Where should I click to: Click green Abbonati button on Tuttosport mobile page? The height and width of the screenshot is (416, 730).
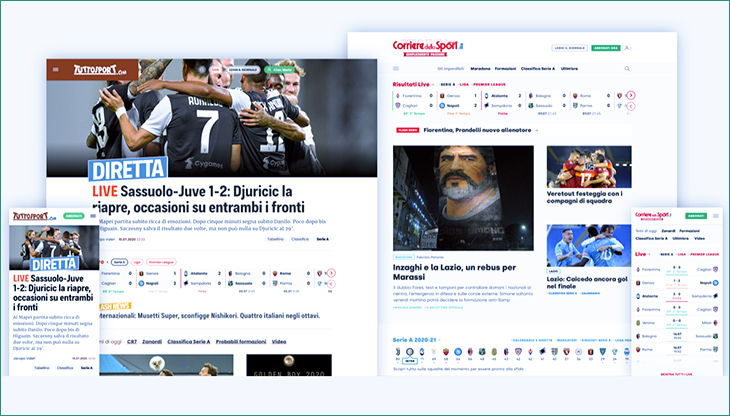point(74,216)
